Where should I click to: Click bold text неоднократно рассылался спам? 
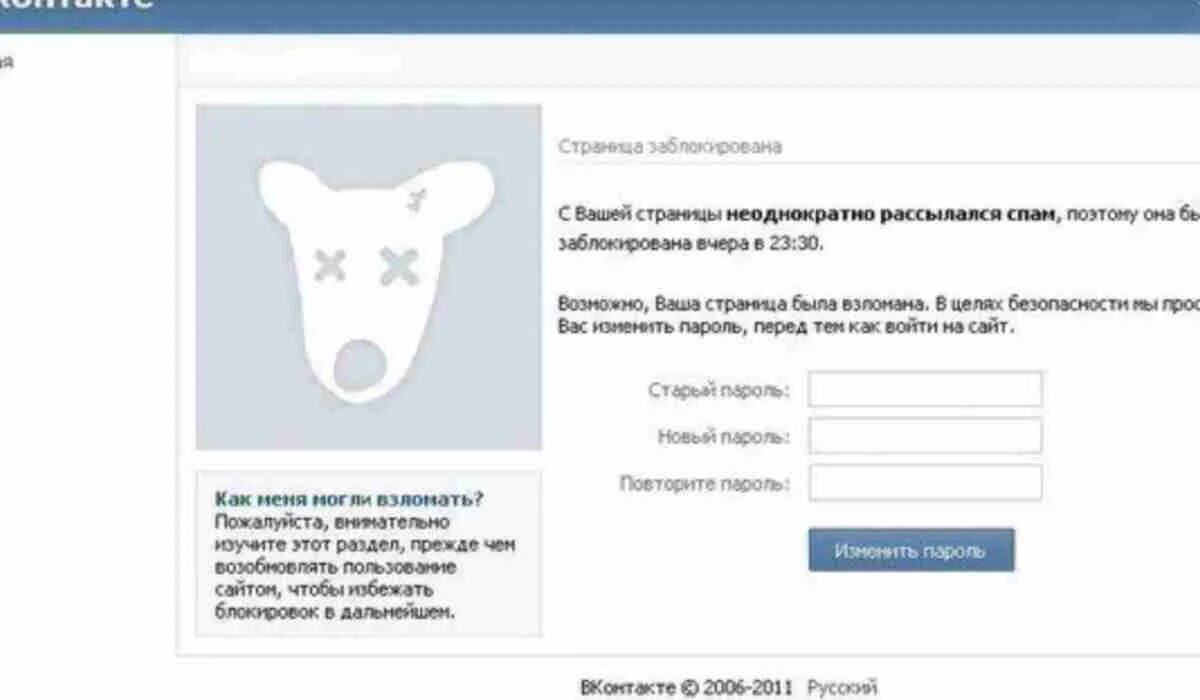[891, 214]
